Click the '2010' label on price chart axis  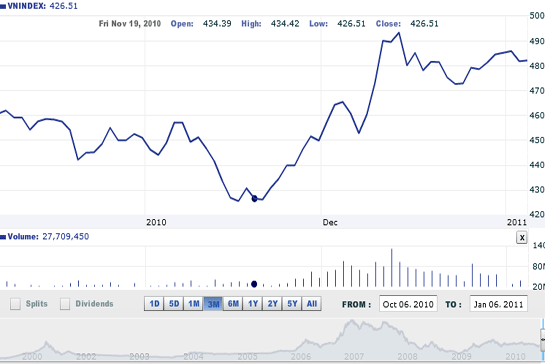click(x=156, y=222)
